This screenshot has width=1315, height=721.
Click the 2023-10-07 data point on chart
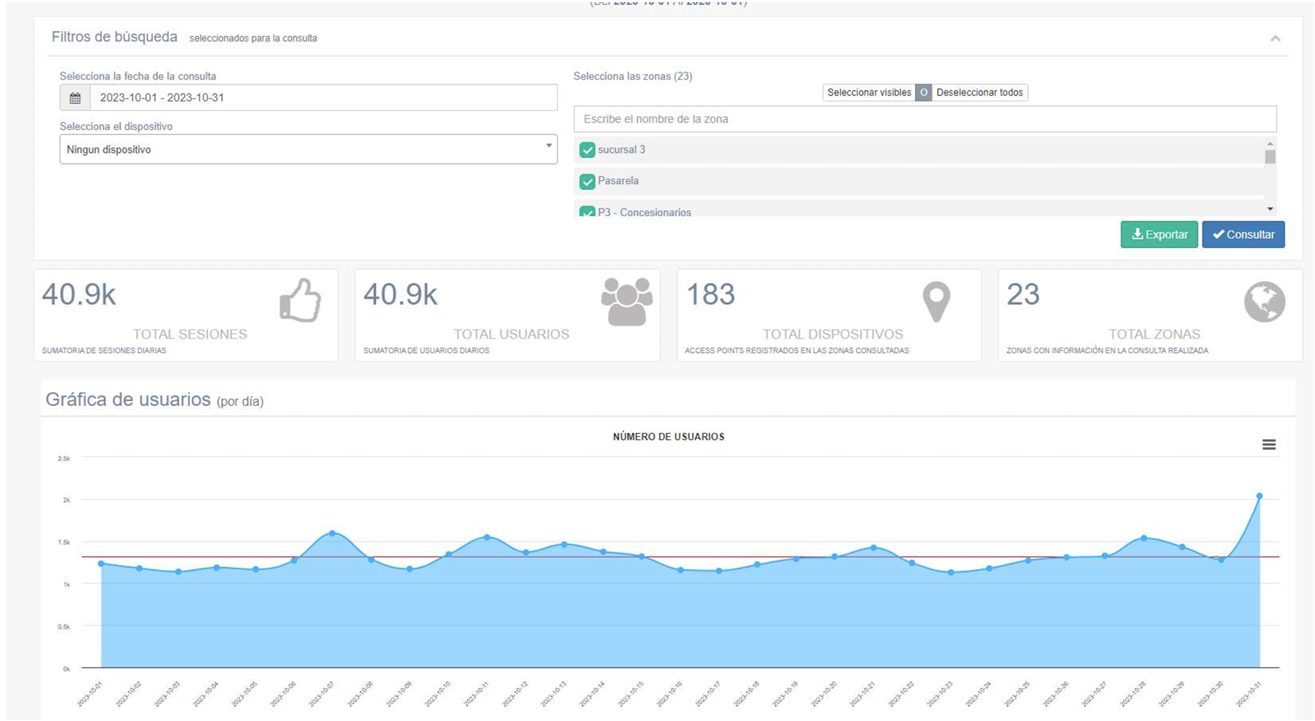332,533
